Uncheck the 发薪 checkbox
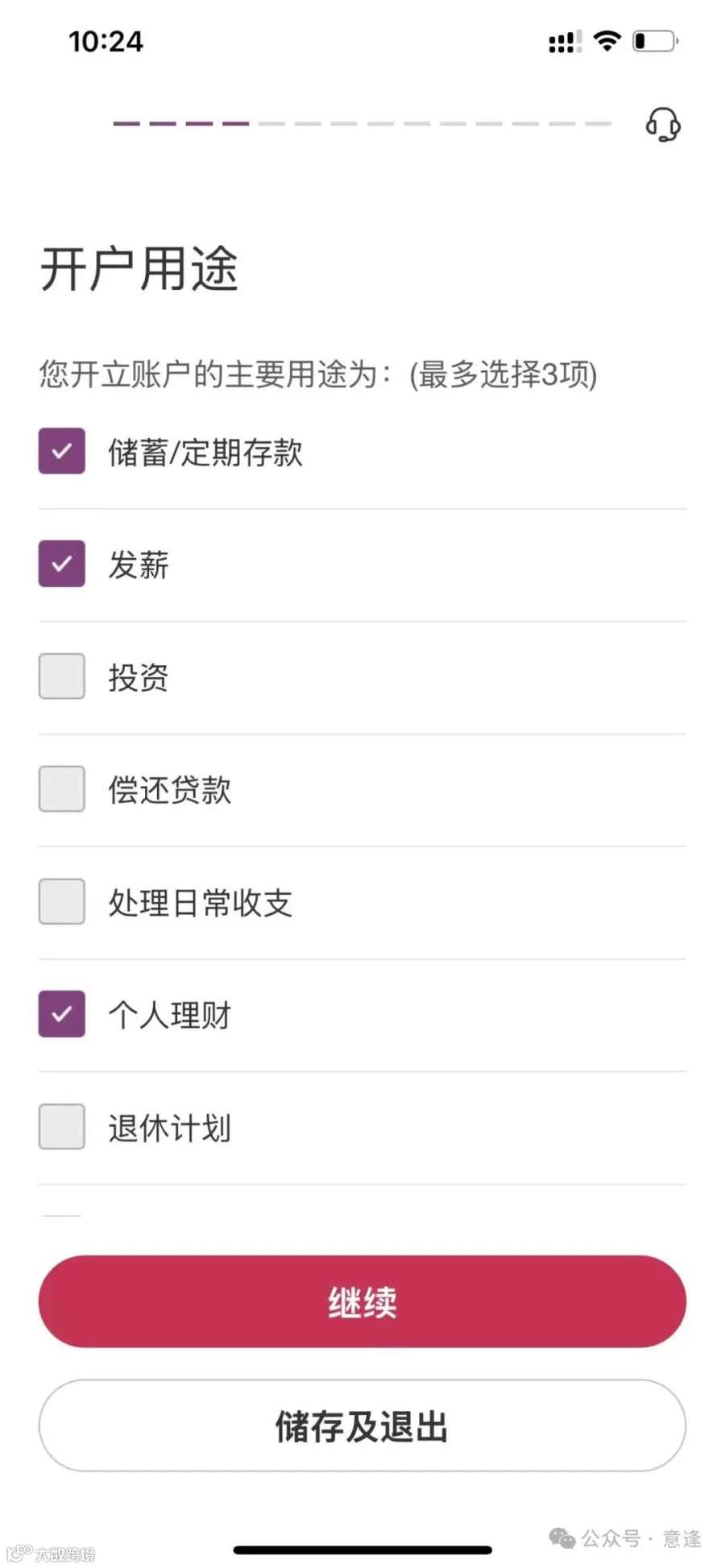This screenshot has width=725, height=1568. (x=62, y=564)
